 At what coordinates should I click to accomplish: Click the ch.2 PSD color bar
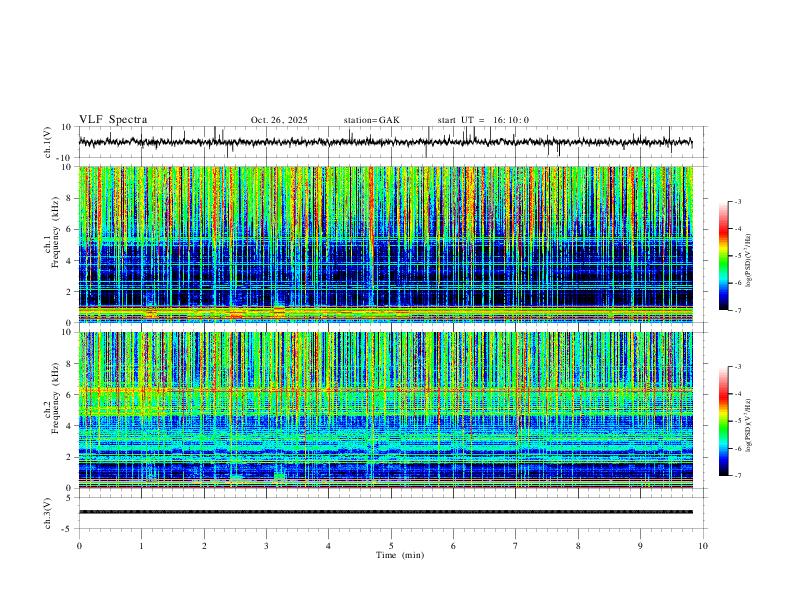724,421
